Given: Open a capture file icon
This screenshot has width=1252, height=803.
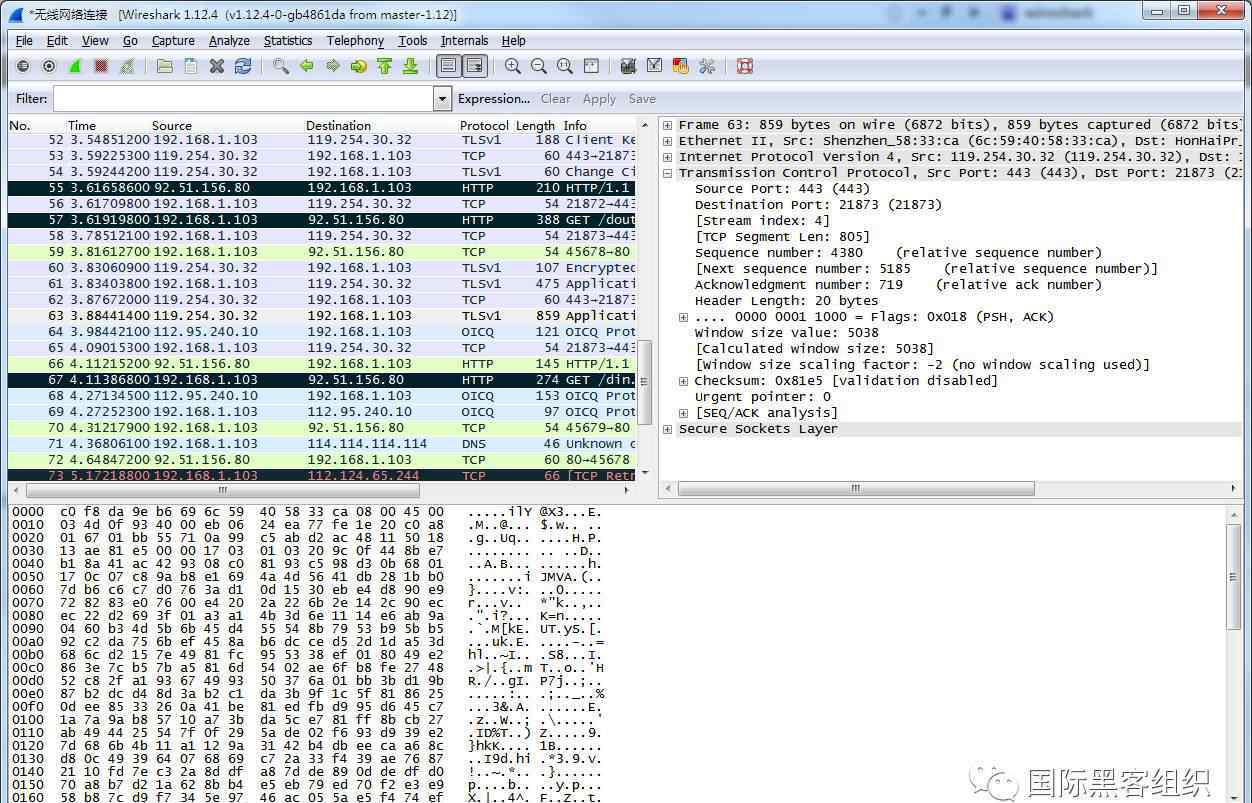Looking at the screenshot, I should pyautogui.click(x=165, y=66).
